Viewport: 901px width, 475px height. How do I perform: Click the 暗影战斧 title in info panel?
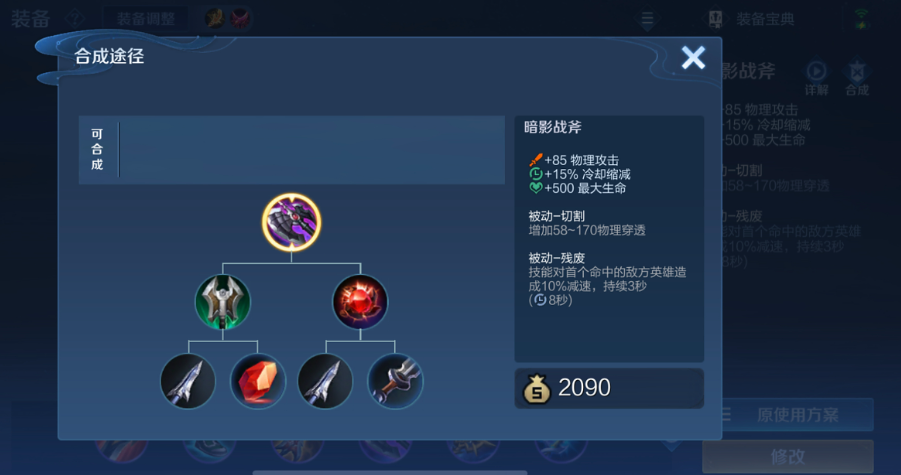click(552, 128)
